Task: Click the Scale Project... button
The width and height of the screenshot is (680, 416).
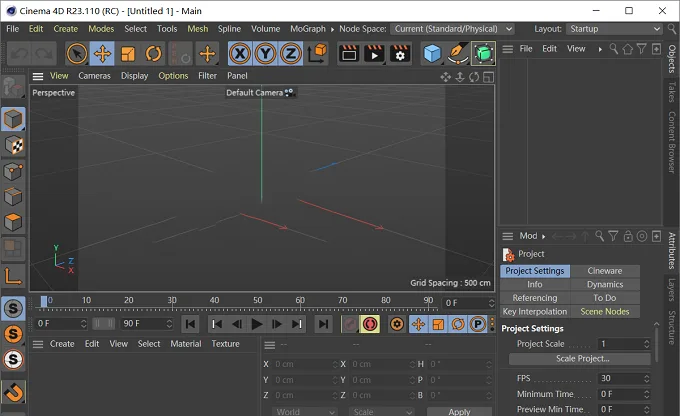Action: tap(580, 359)
